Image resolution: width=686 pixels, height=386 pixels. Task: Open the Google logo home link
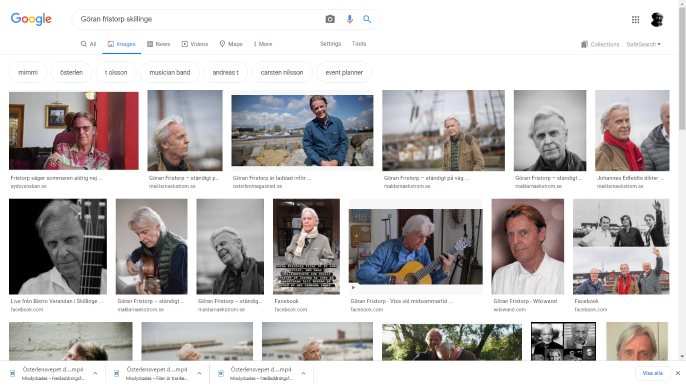click(x=31, y=19)
